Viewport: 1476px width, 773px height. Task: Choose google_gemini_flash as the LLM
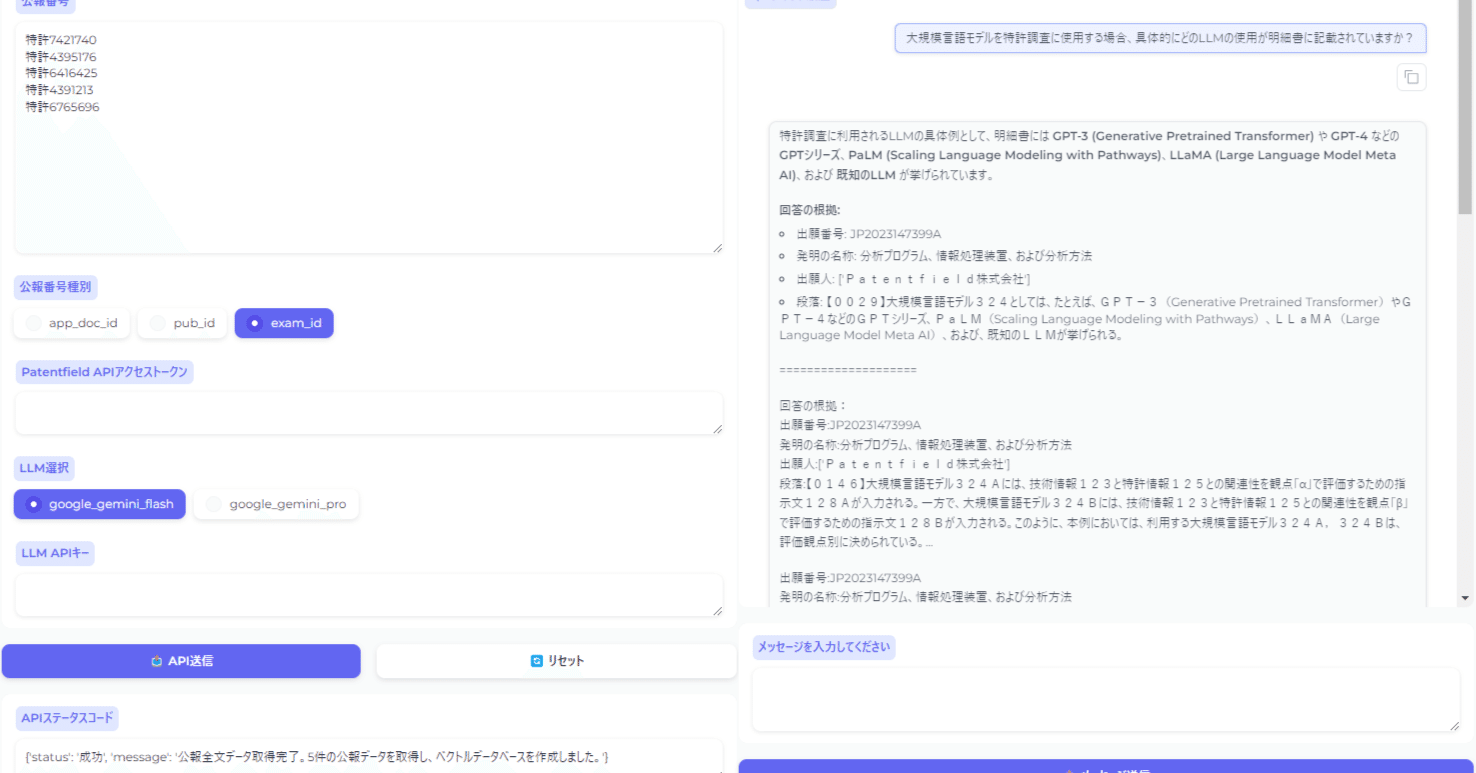click(x=99, y=504)
